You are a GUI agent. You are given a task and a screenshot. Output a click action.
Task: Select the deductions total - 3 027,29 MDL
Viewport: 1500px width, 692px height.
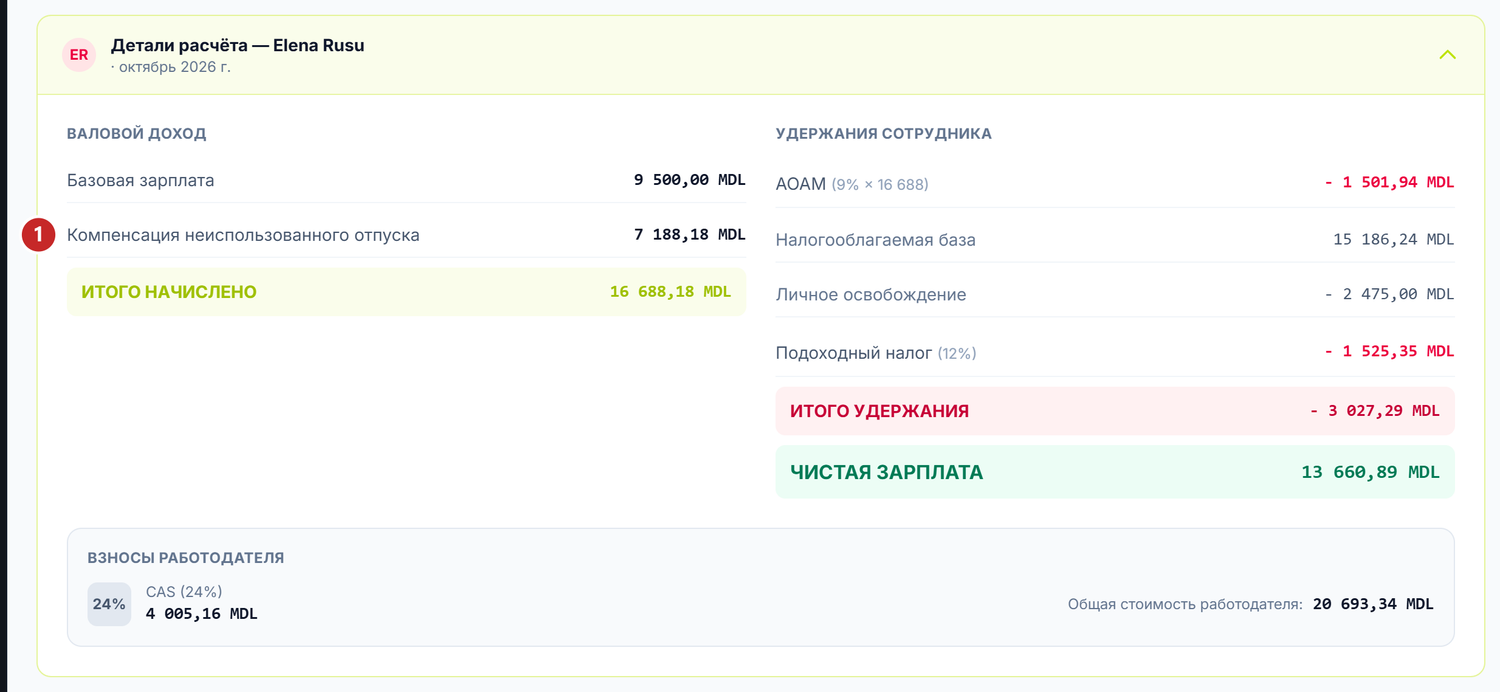point(1375,411)
